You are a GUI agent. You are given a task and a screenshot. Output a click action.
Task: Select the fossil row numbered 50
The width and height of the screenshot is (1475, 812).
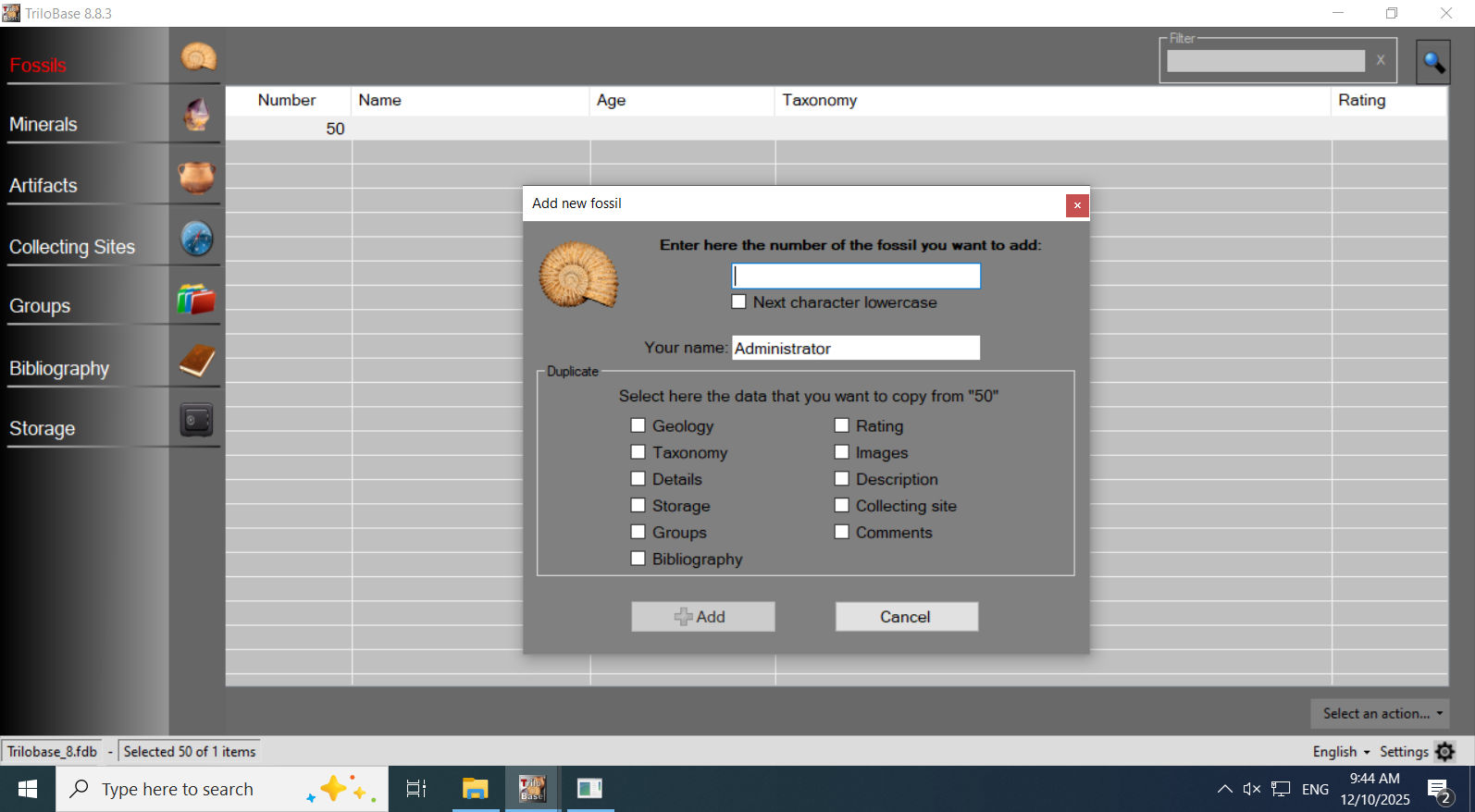coord(837,129)
